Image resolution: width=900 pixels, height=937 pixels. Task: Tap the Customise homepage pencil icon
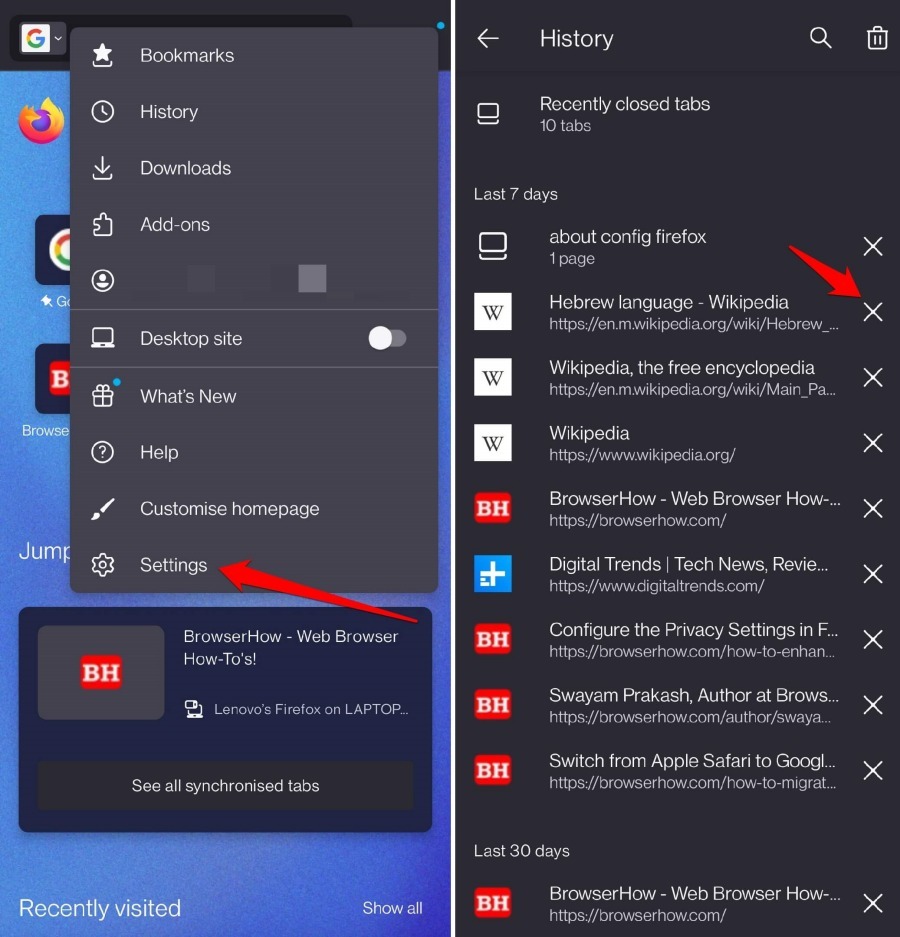click(x=103, y=508)
